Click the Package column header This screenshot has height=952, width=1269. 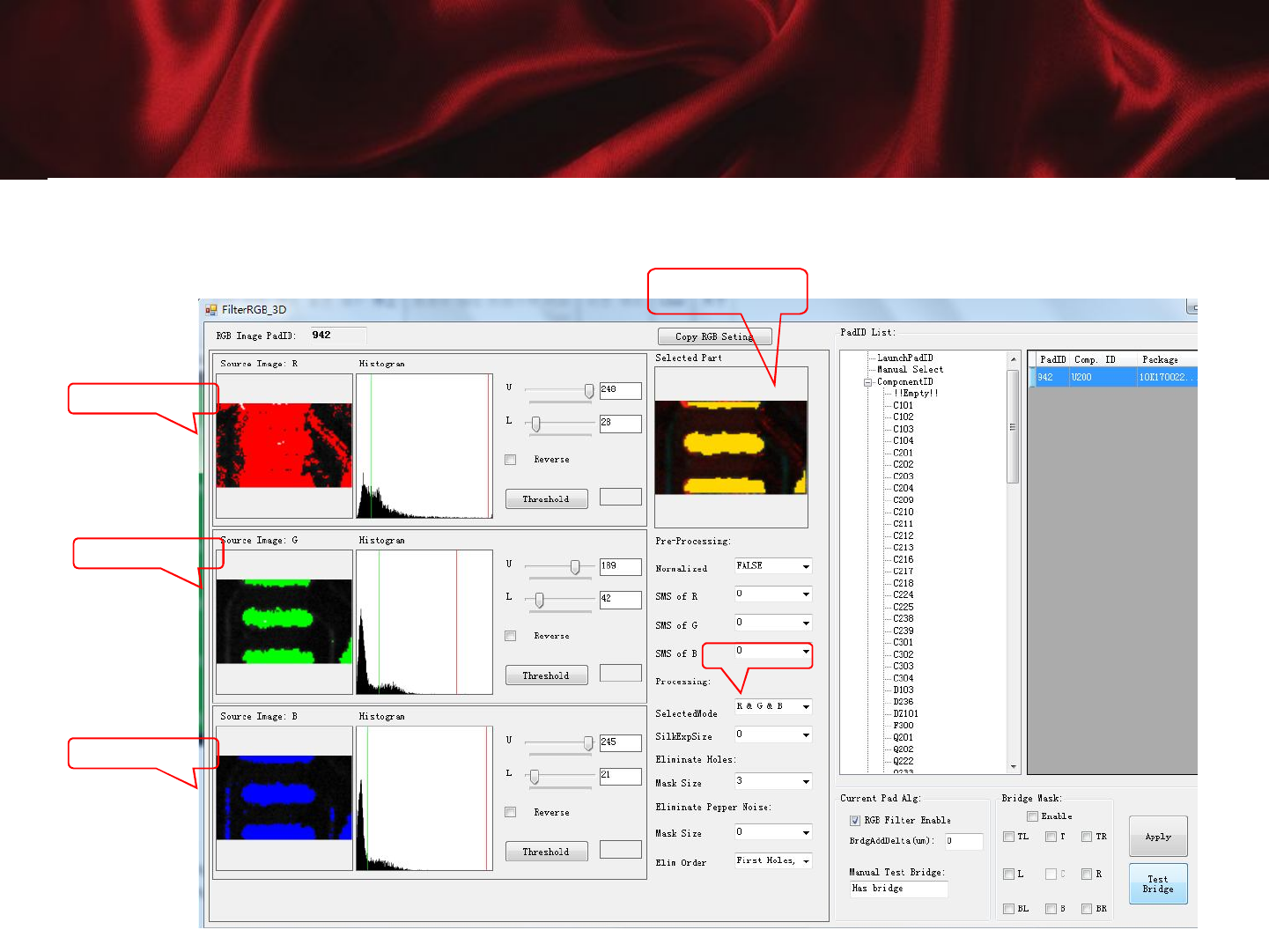pyautogui.click(x=1167, y=359)
